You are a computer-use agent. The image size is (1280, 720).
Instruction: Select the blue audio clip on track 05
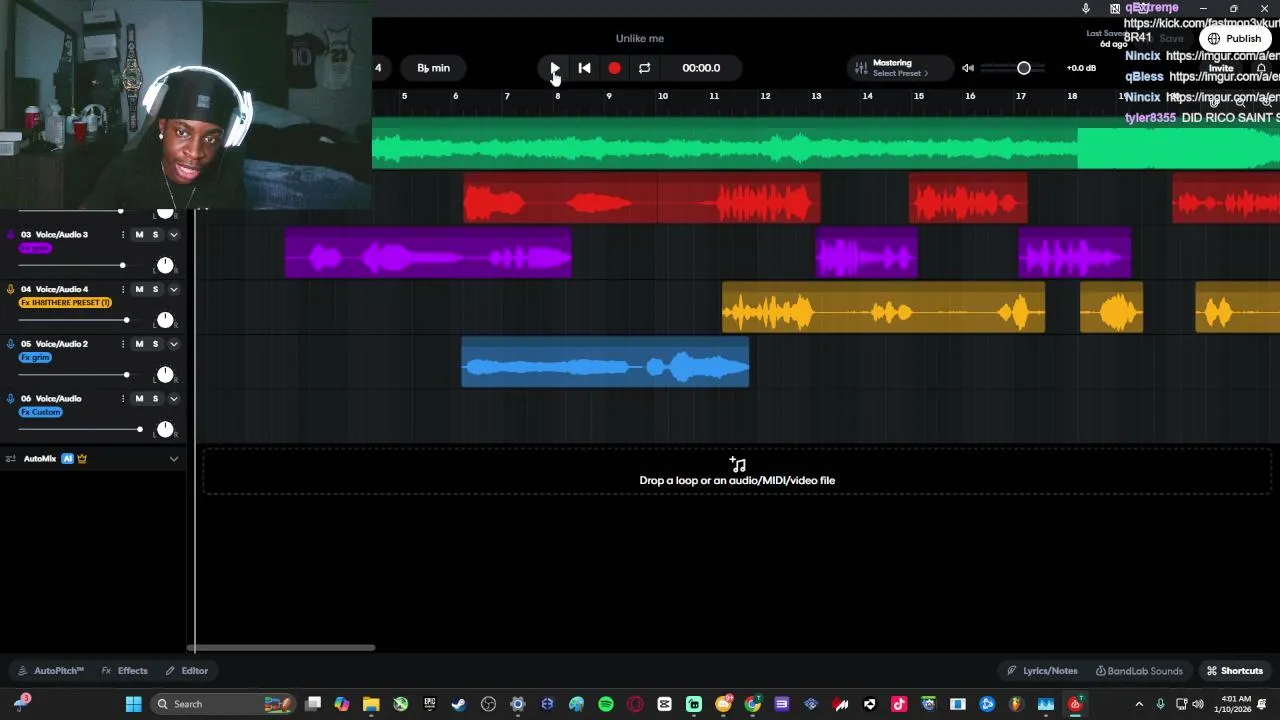tap(605, 362)
